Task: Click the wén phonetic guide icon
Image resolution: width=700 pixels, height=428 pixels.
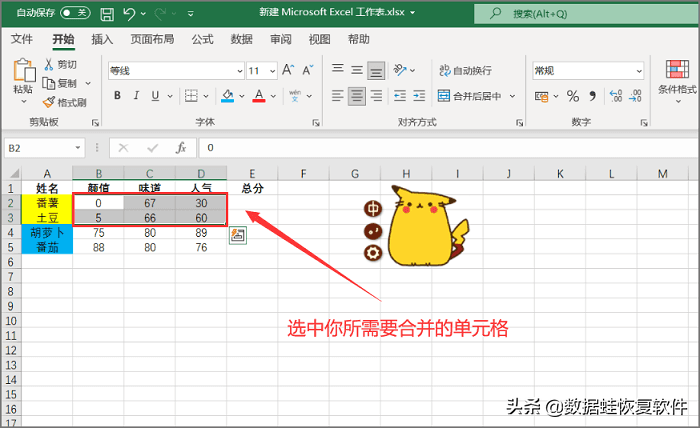Action: [295, 96]
